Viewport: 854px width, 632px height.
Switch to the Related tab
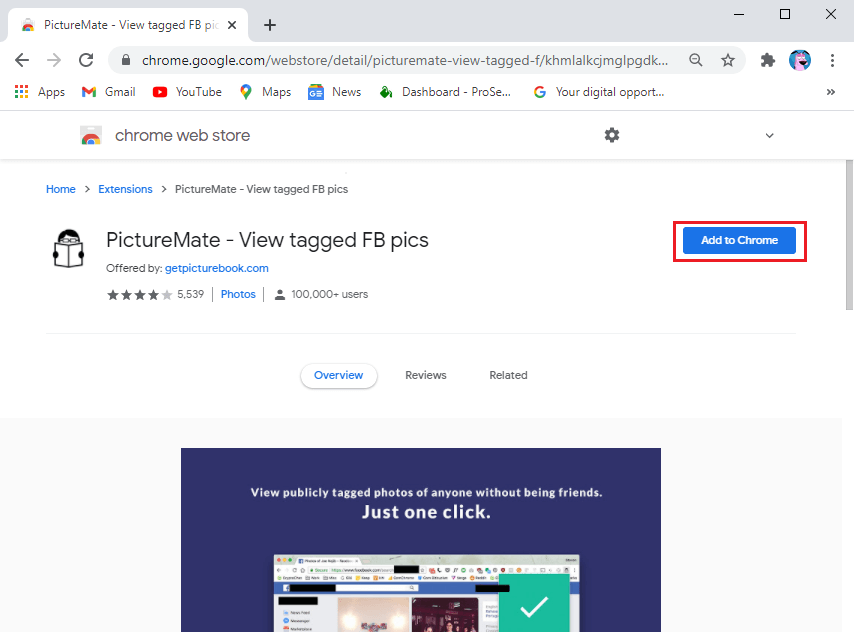(x=508, y=375)
